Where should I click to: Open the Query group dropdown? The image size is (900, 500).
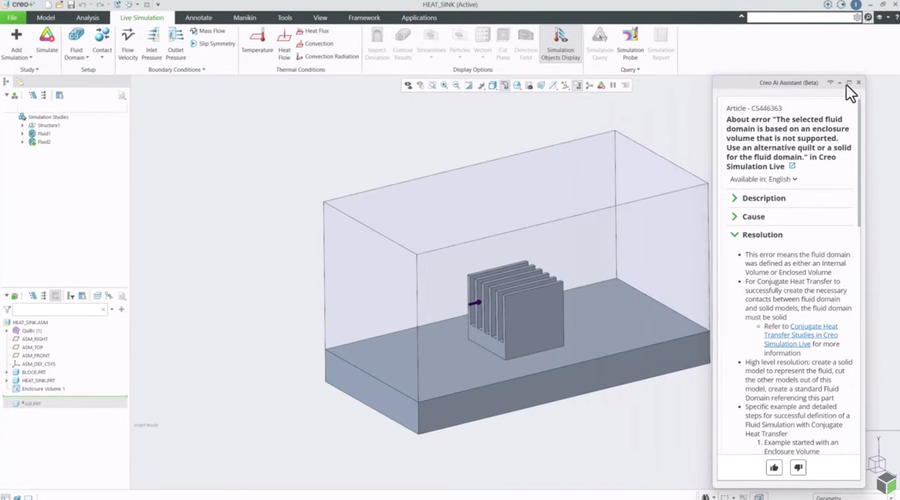[630, 69]
